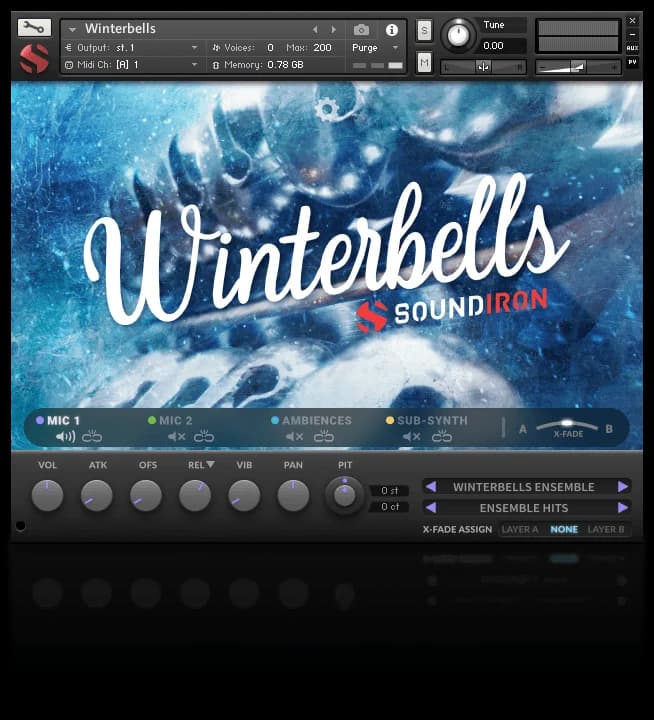
Task: Toggle the MIC 1 link icon
Action: pyautogui.click(x=92, y=436)
